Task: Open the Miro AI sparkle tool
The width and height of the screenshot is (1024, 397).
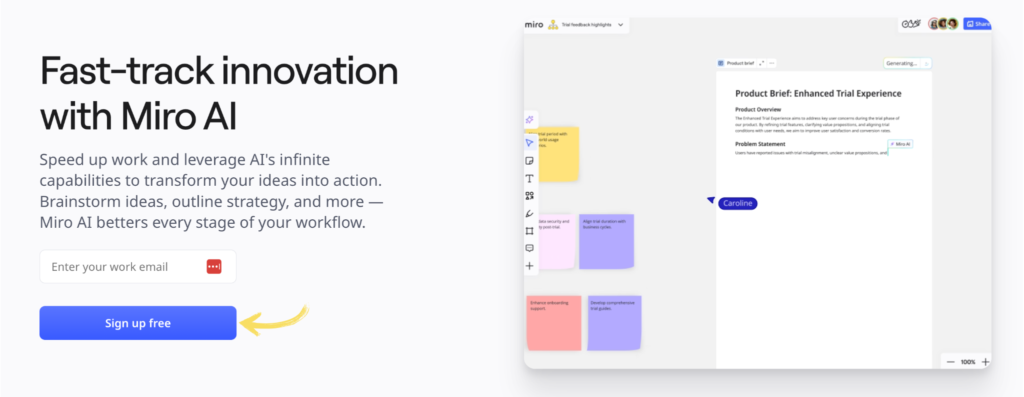Action: [x=530, y=119]
